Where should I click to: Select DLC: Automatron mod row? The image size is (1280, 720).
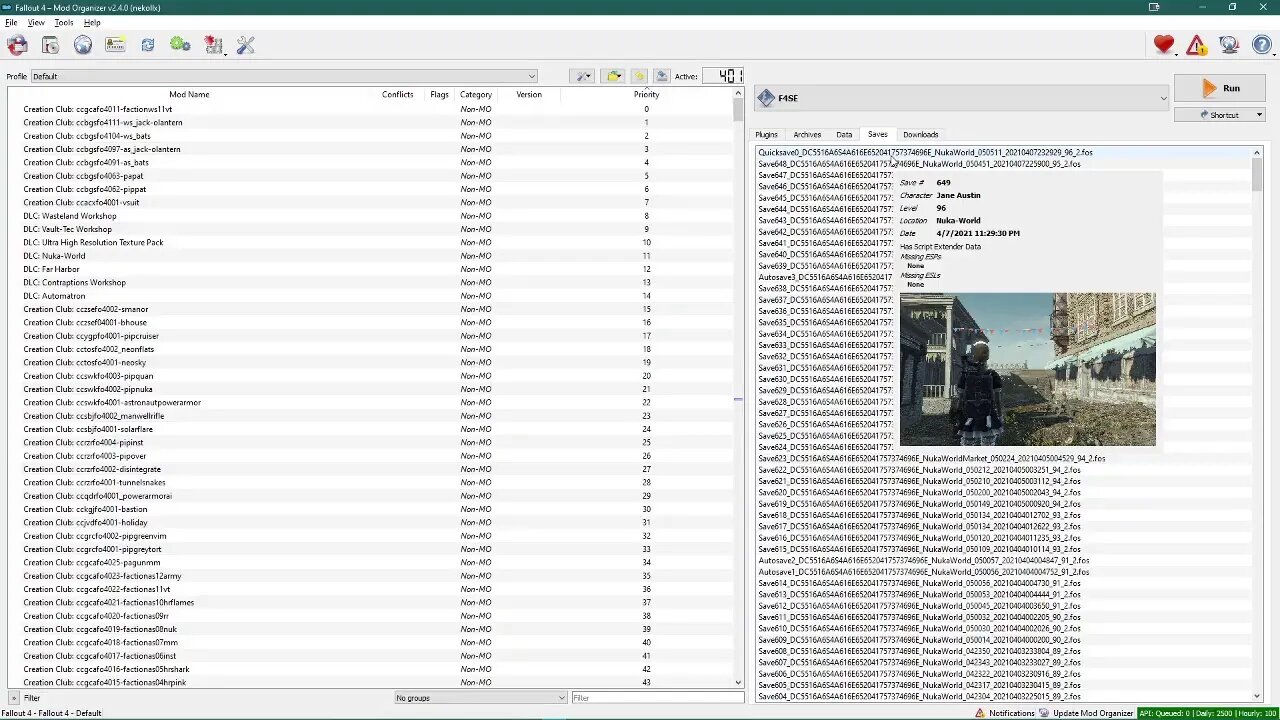[370, 296]
